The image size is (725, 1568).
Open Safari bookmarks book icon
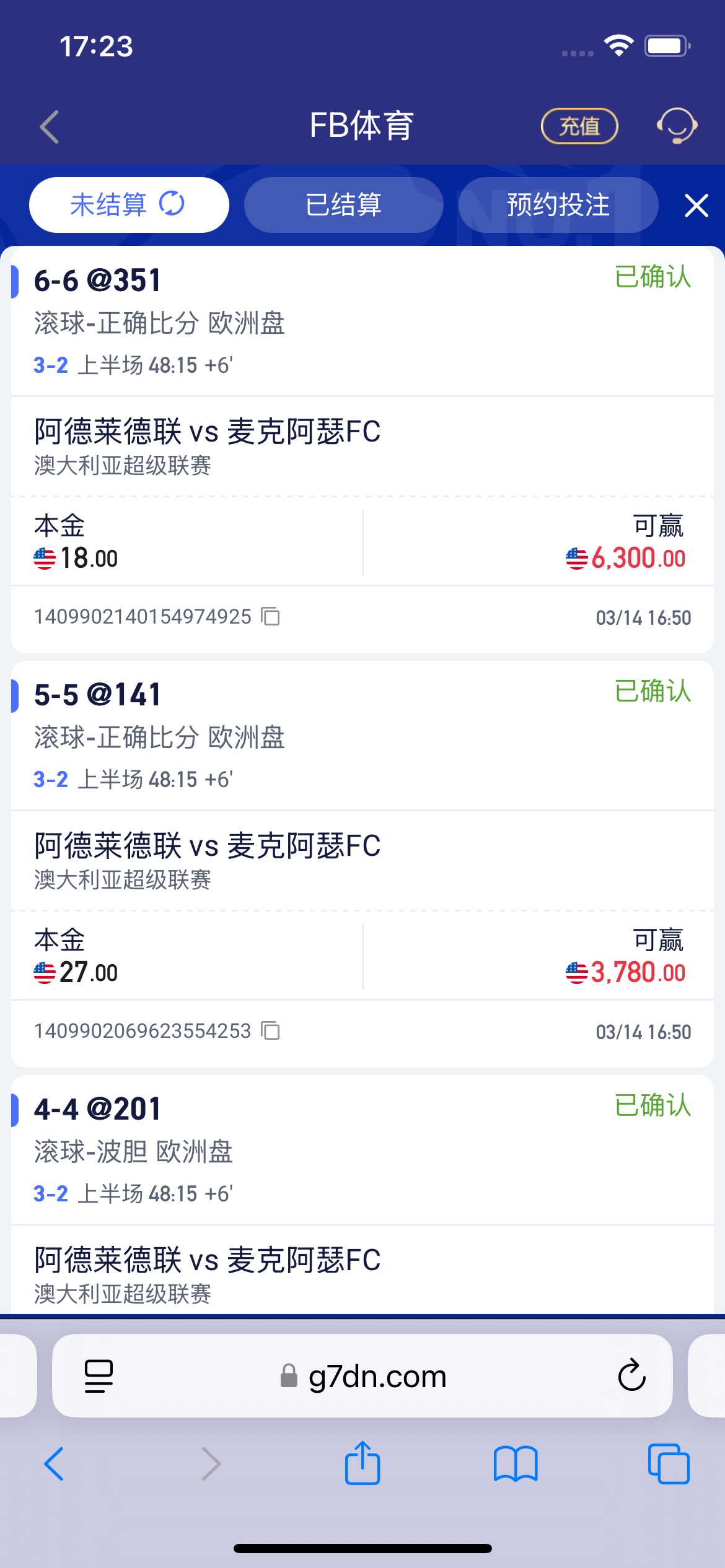tap(516, 1464)
